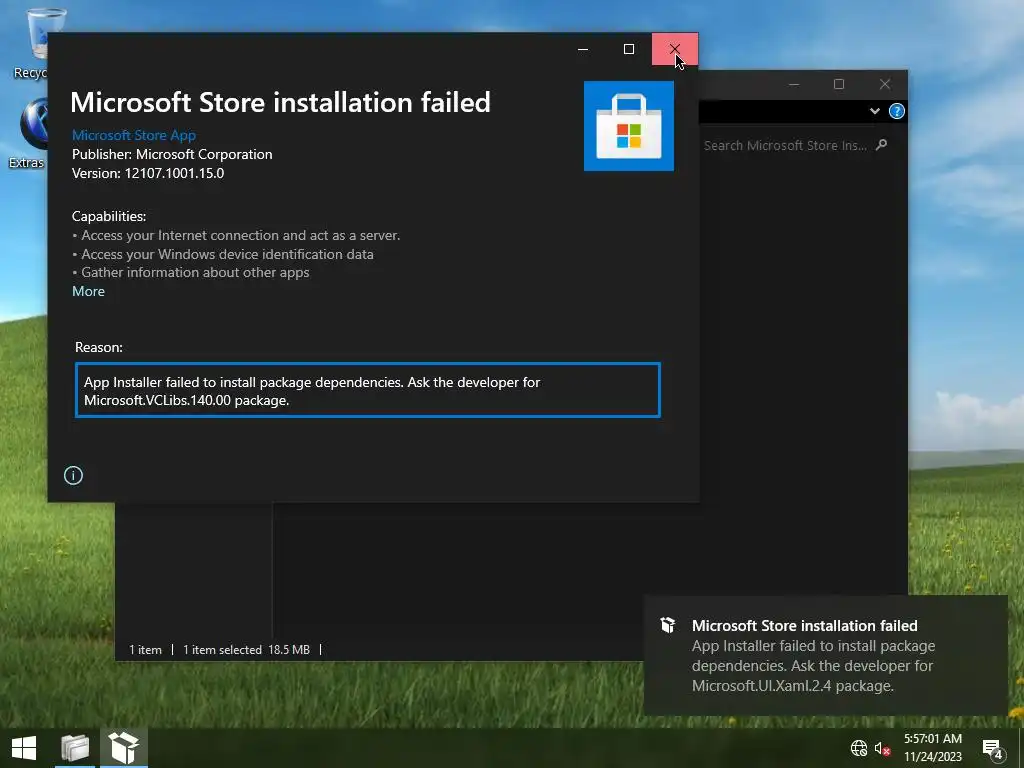
Task: Open the help icon in File Explorer
Action: click(x=897, y=111)
